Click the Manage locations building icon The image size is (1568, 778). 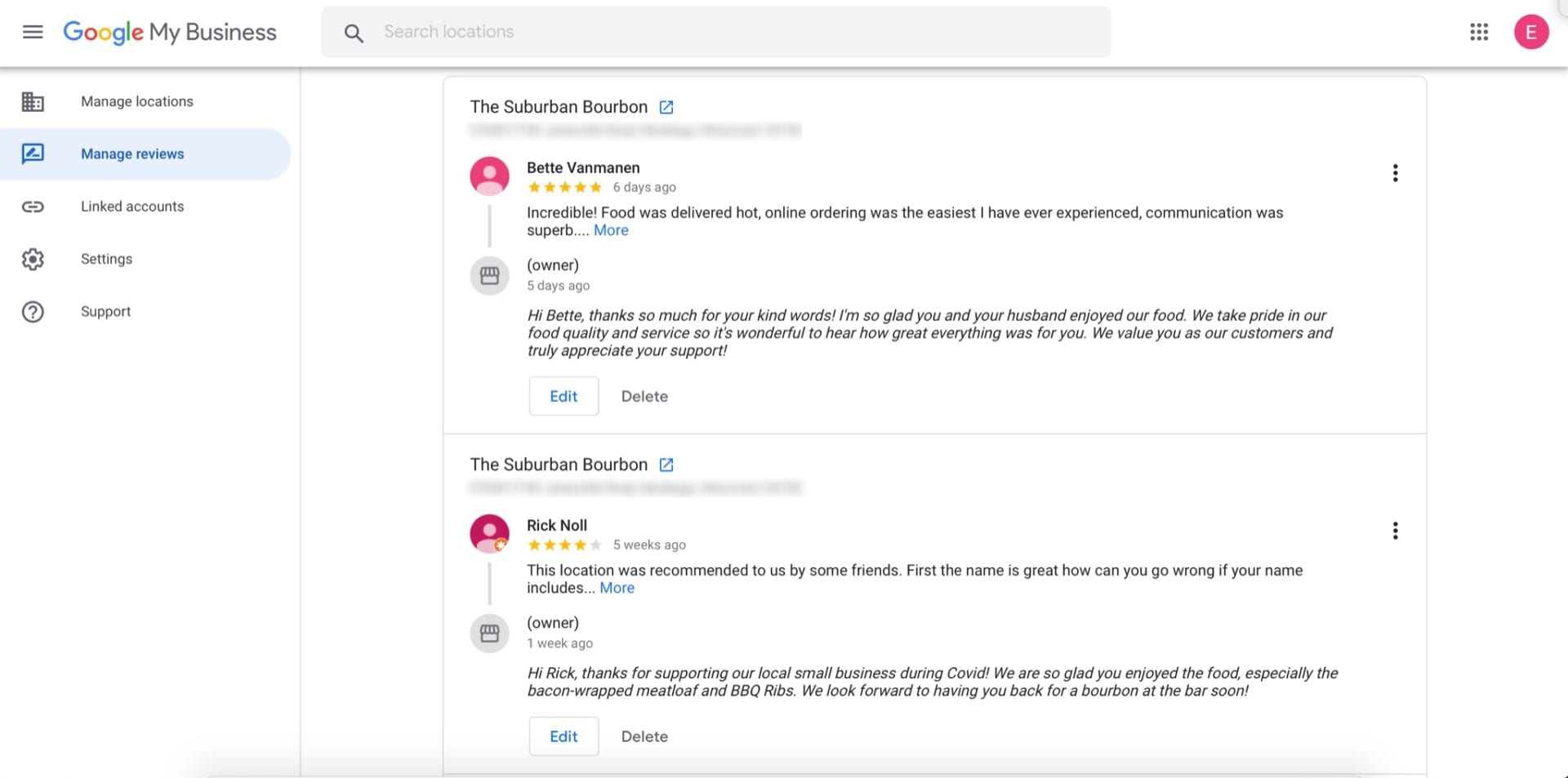(x=33, y=101)
